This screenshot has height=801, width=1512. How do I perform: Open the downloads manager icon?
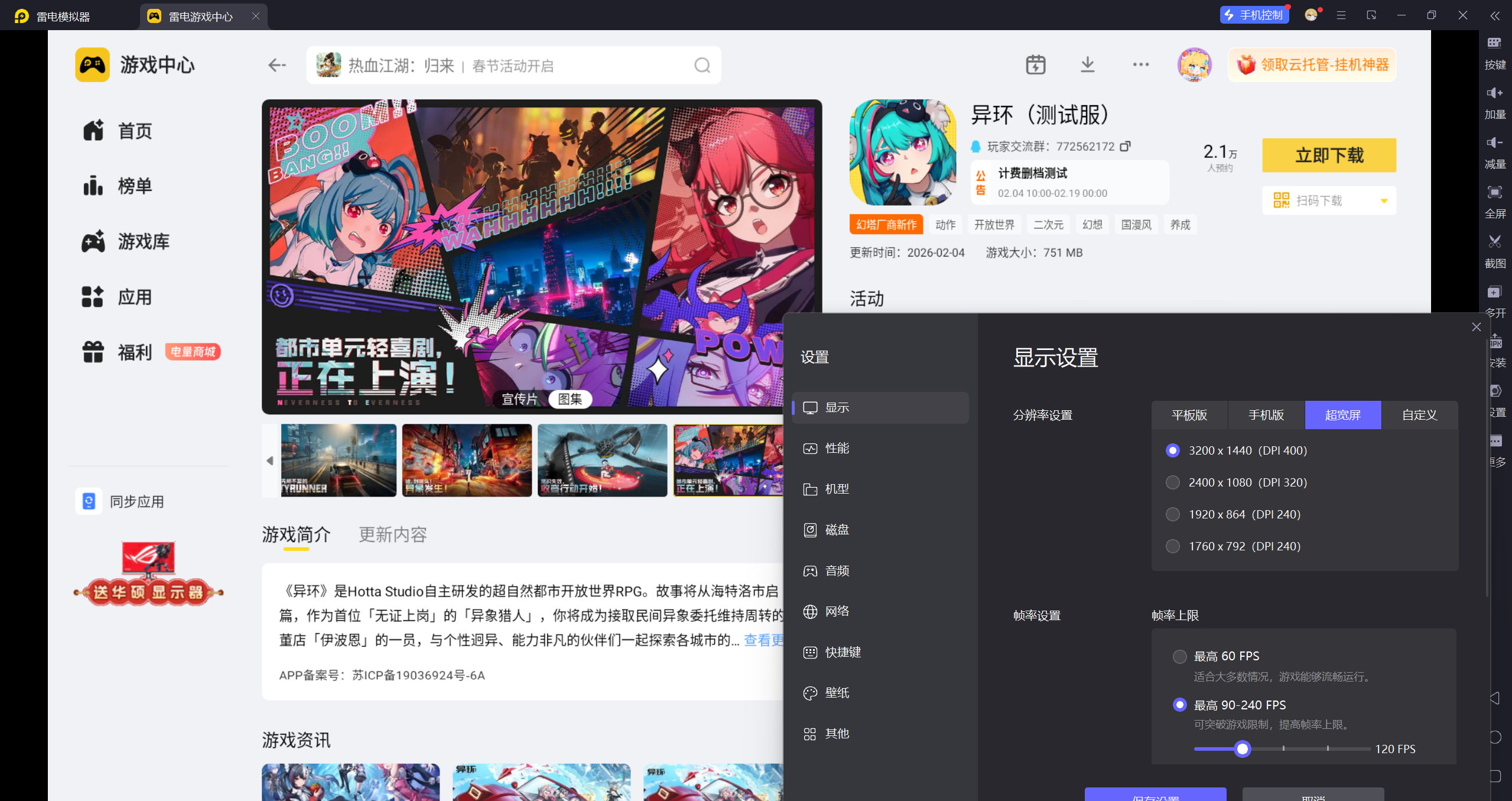(1087, 64)
